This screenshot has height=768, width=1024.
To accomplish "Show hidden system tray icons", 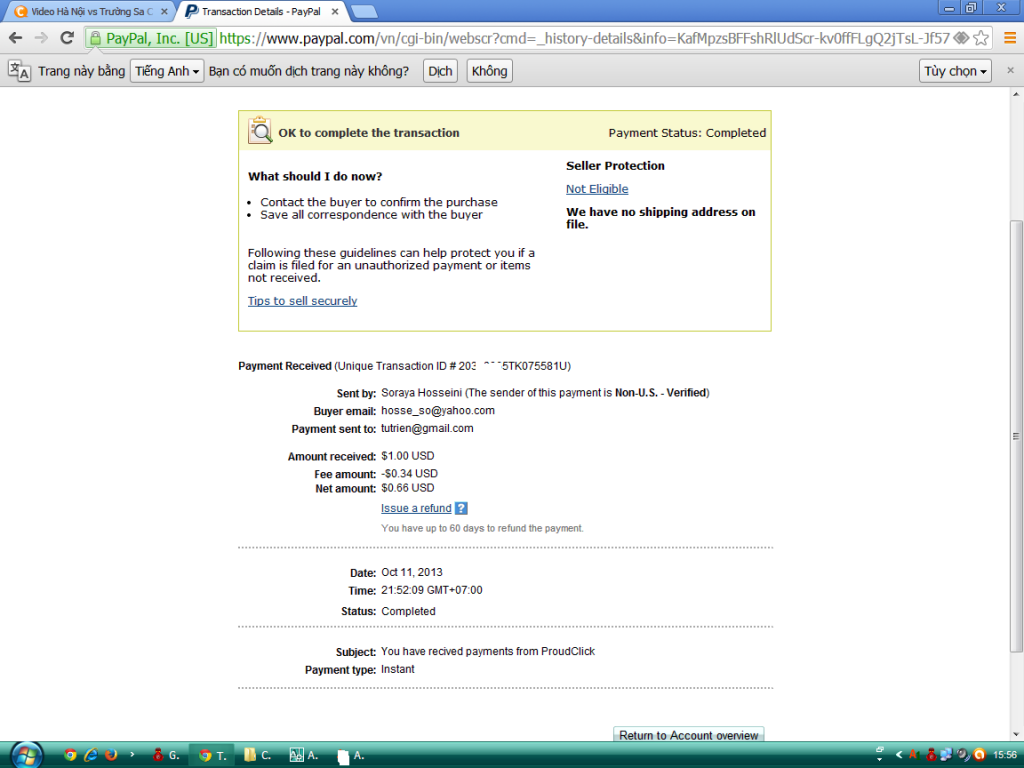I will click(x=899, y=755).
